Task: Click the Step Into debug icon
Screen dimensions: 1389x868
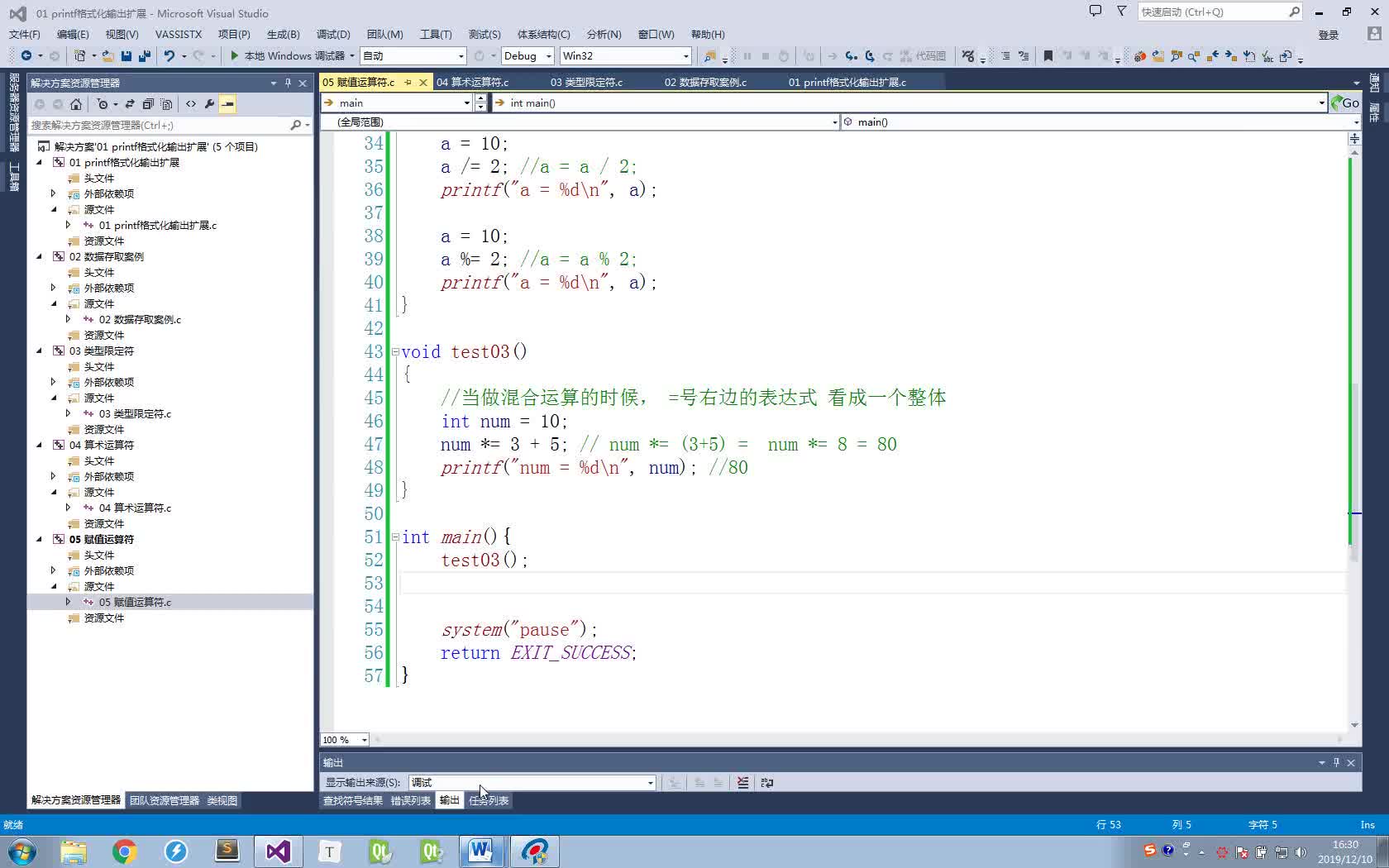Action: (x=851, y=55)
